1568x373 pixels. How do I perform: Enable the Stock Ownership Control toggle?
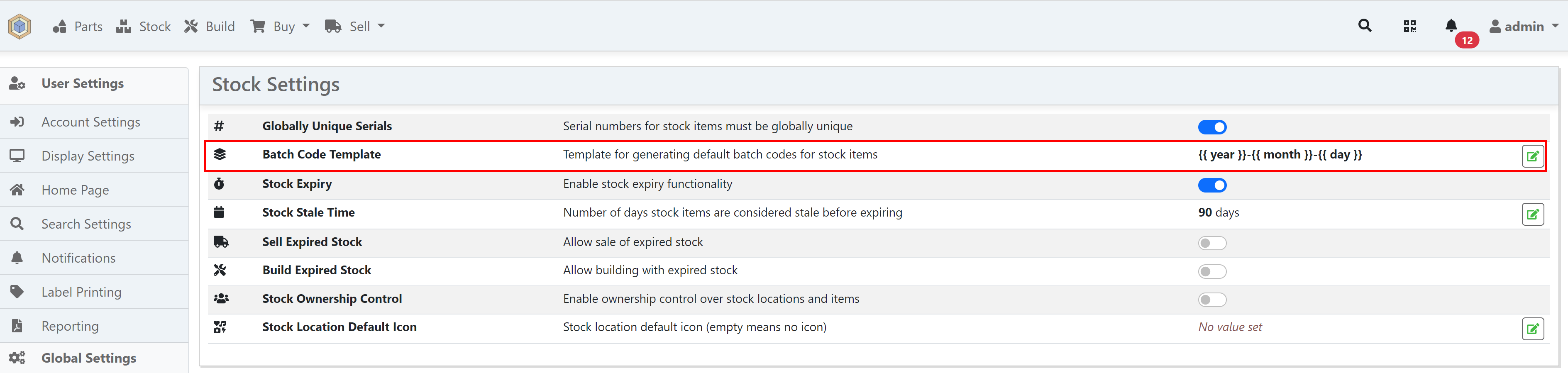coord(1211,300)
